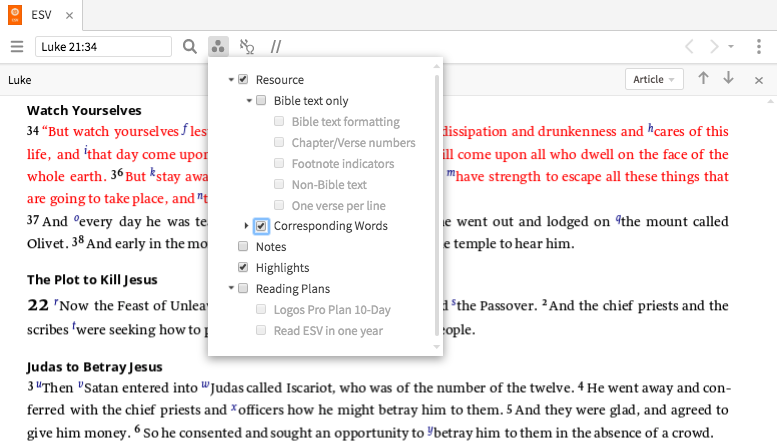Check Chapter/Verse numbers option
The height and width of the screenshot is (443, 777).
point(279,143)
